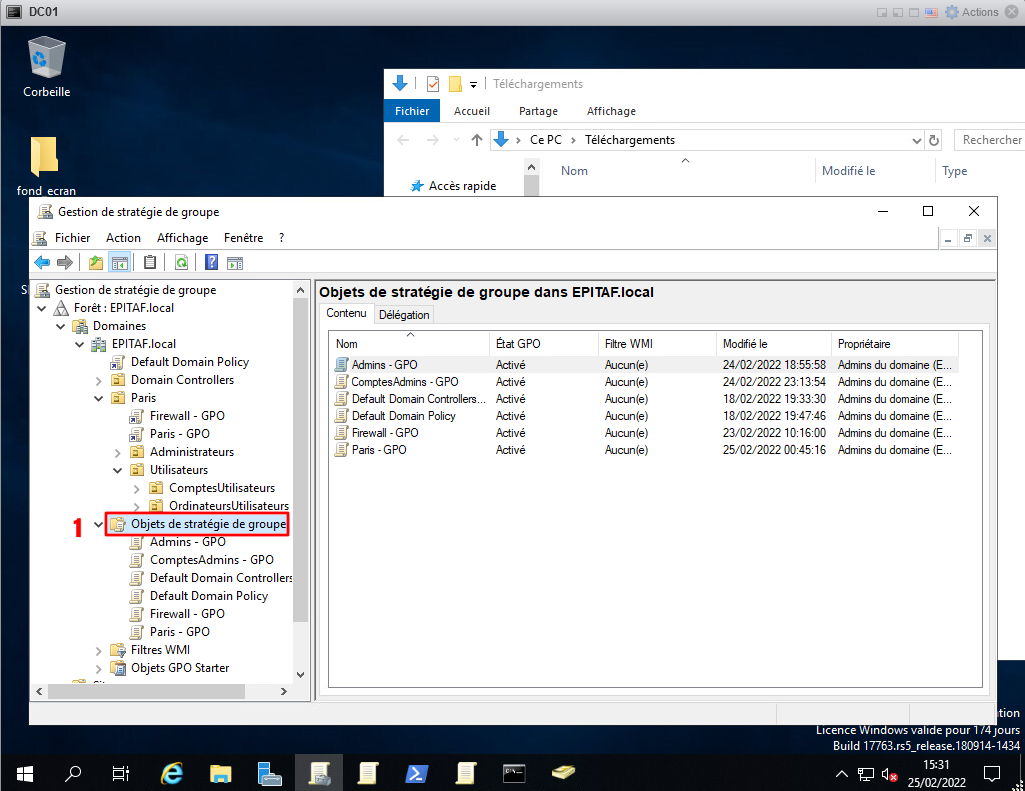Expand the ComptesUtilisateurs organizational unit
This screenshot has height=791, width=1025.
(x=137, y=488)
